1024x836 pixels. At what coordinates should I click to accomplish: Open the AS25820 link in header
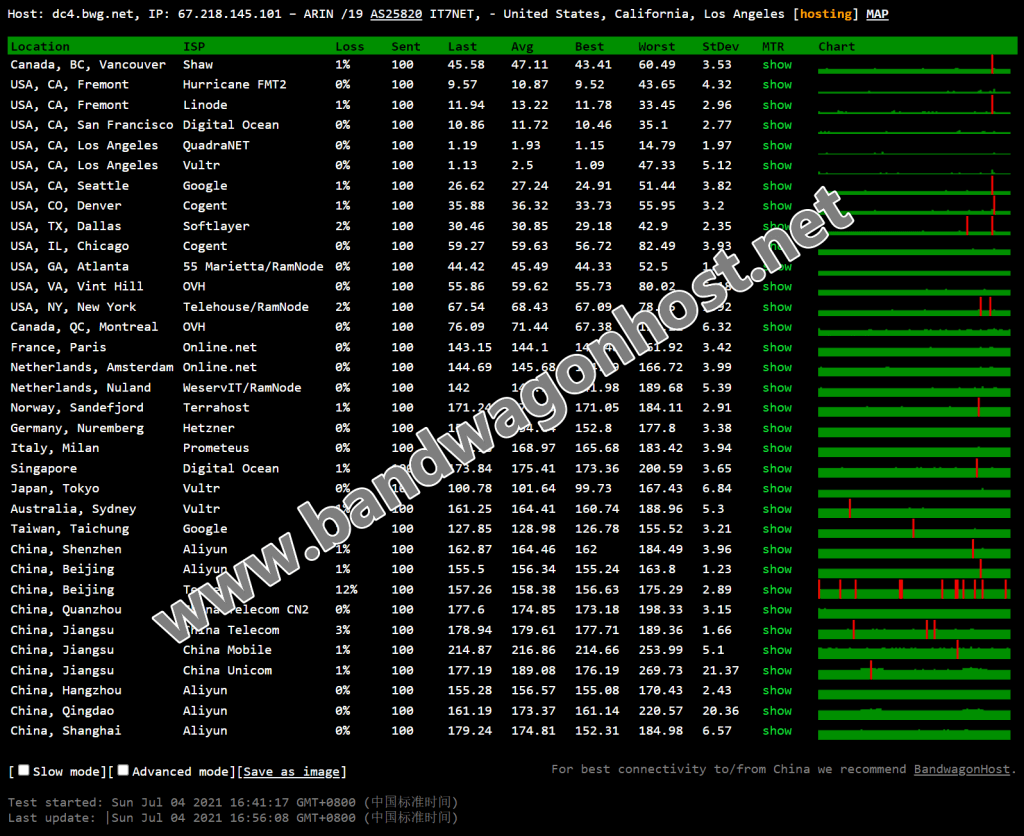coord(396,14)
